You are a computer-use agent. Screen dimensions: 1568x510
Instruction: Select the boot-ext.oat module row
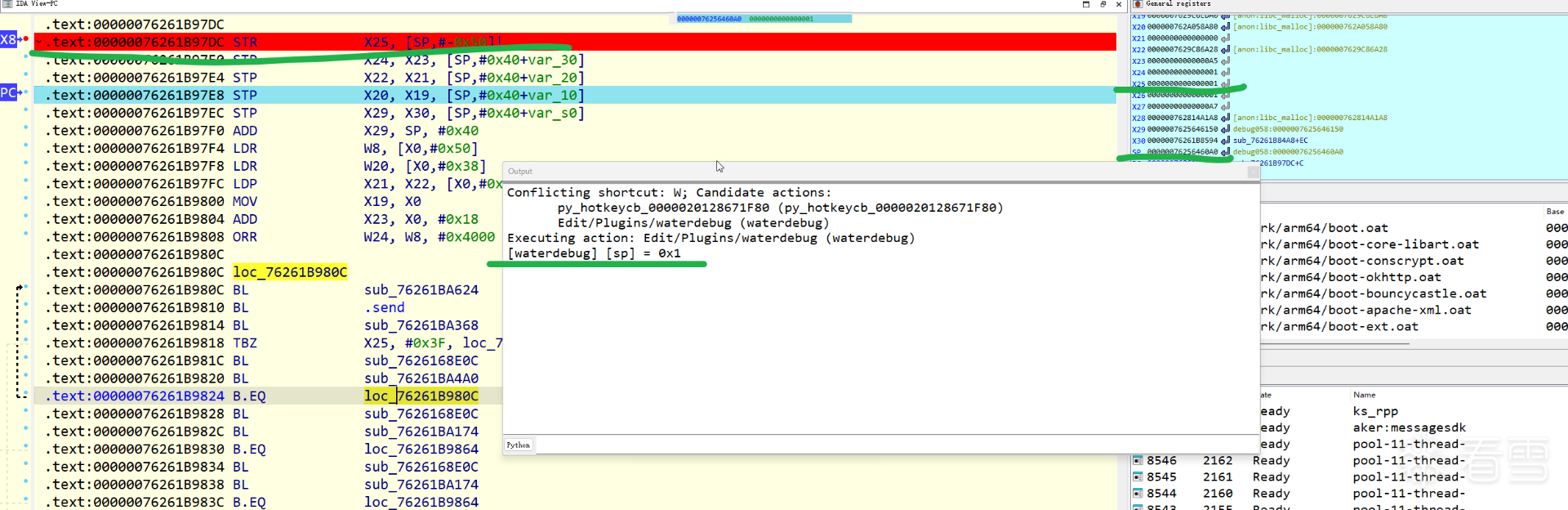tap(1413, 326)
